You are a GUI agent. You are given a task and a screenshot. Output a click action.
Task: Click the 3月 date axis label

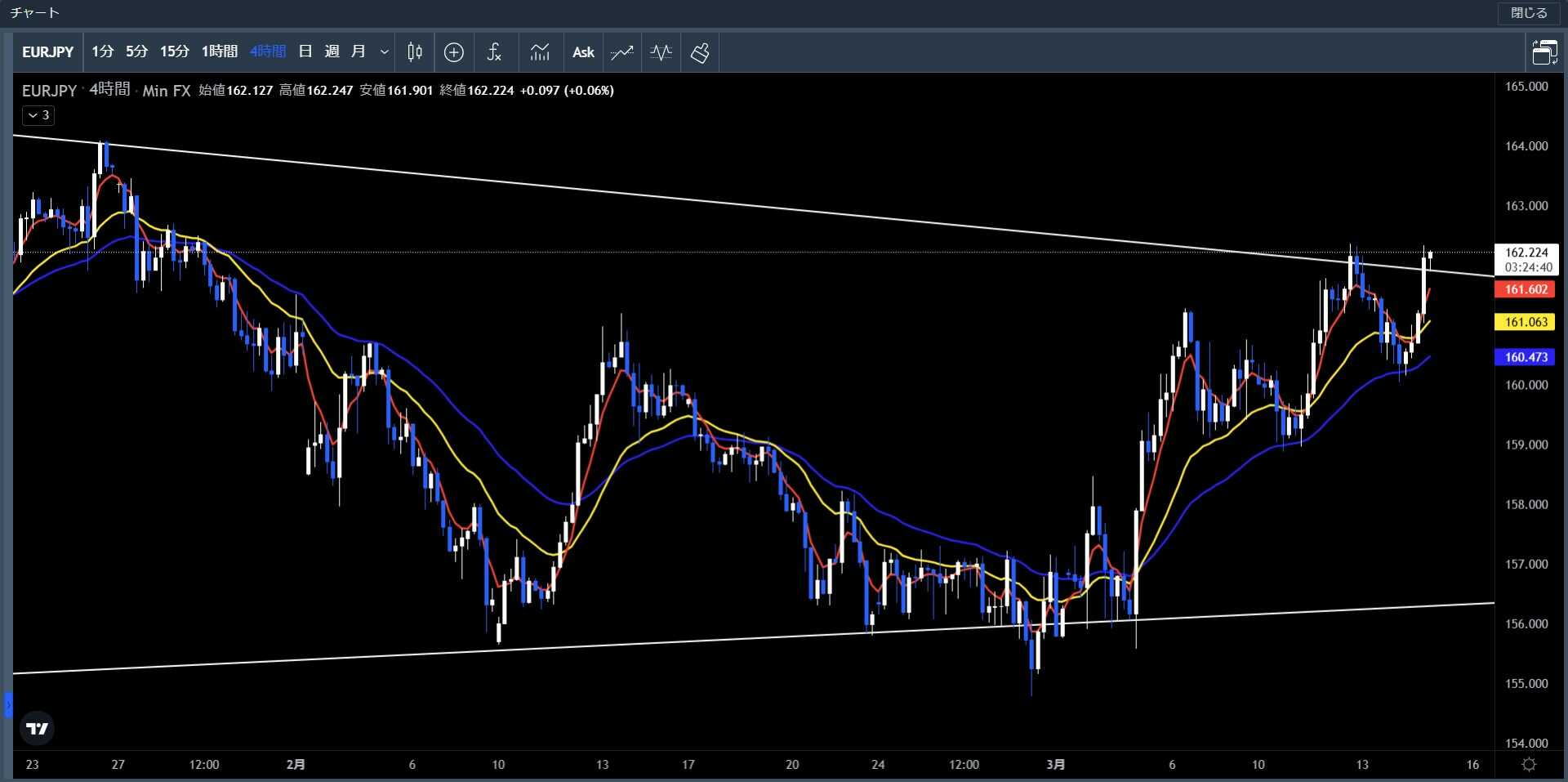click(1055, 765)
